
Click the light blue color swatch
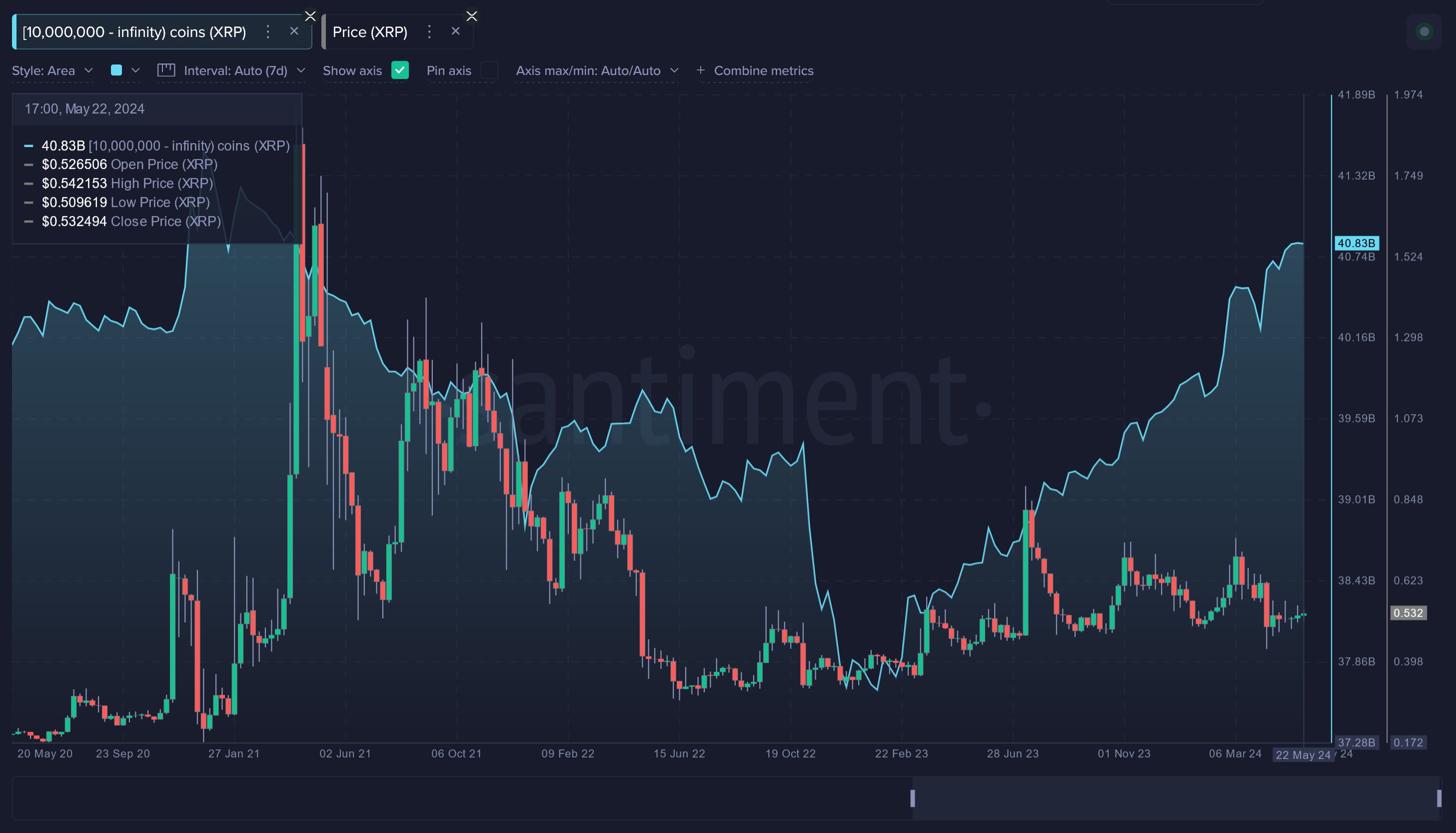pyautogui.click(x=116, y=70)
